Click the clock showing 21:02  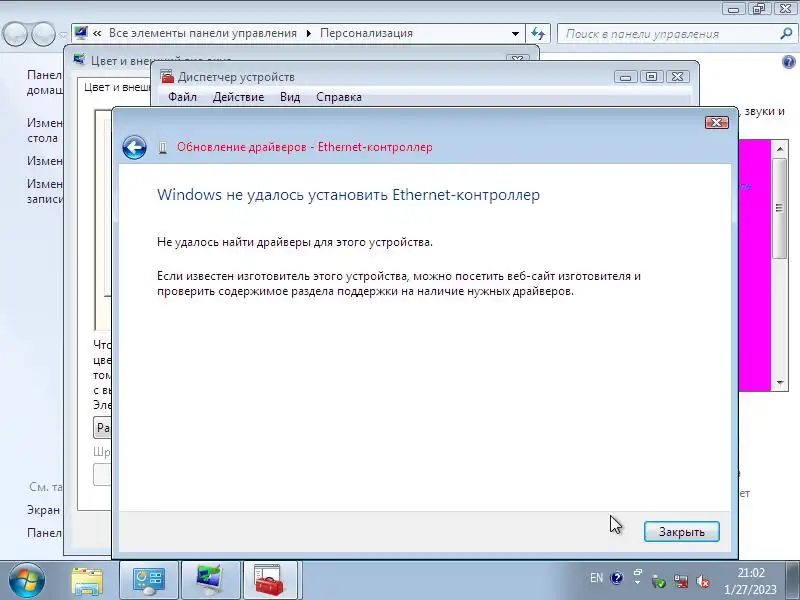coord(751,573)
